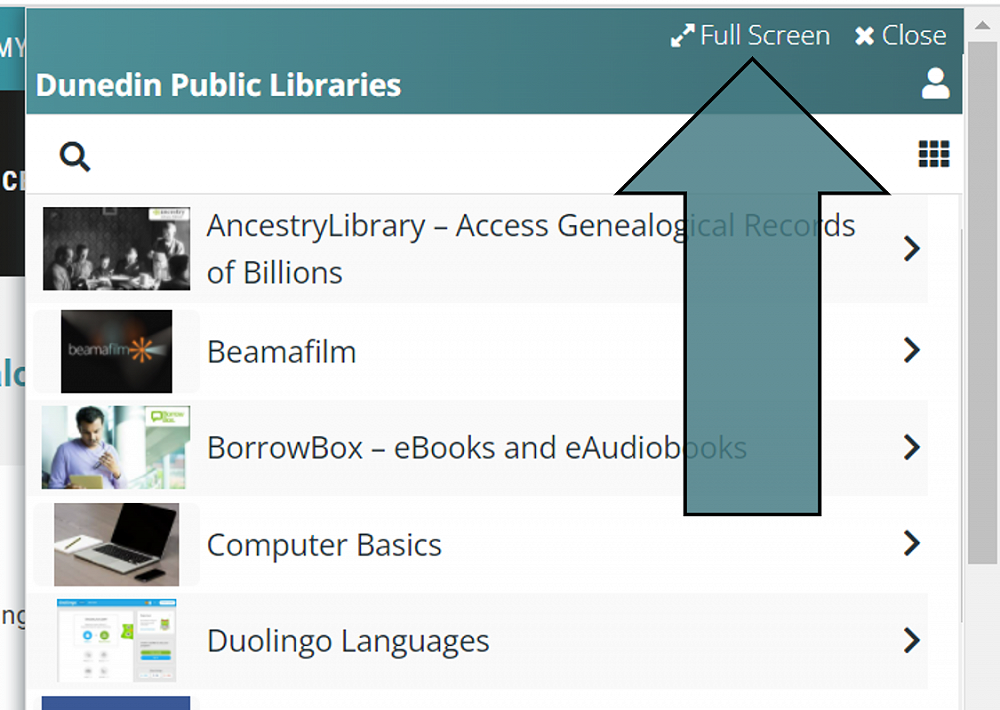Open the grid view apps icon

click(934, 154)
